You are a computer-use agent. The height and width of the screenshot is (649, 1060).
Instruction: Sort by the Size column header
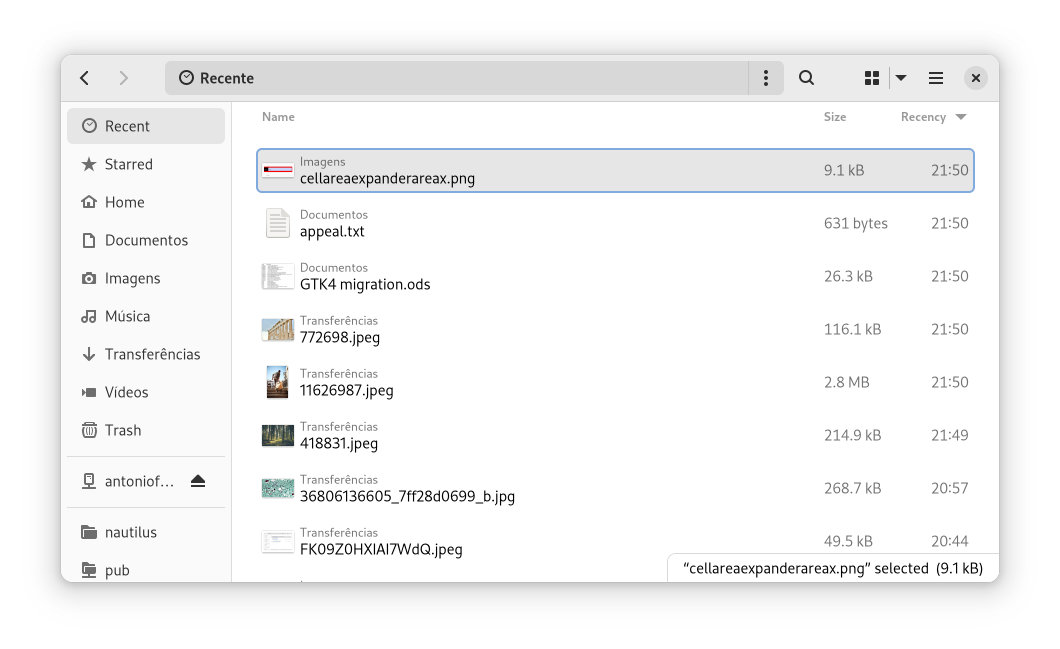pos(835,116)
